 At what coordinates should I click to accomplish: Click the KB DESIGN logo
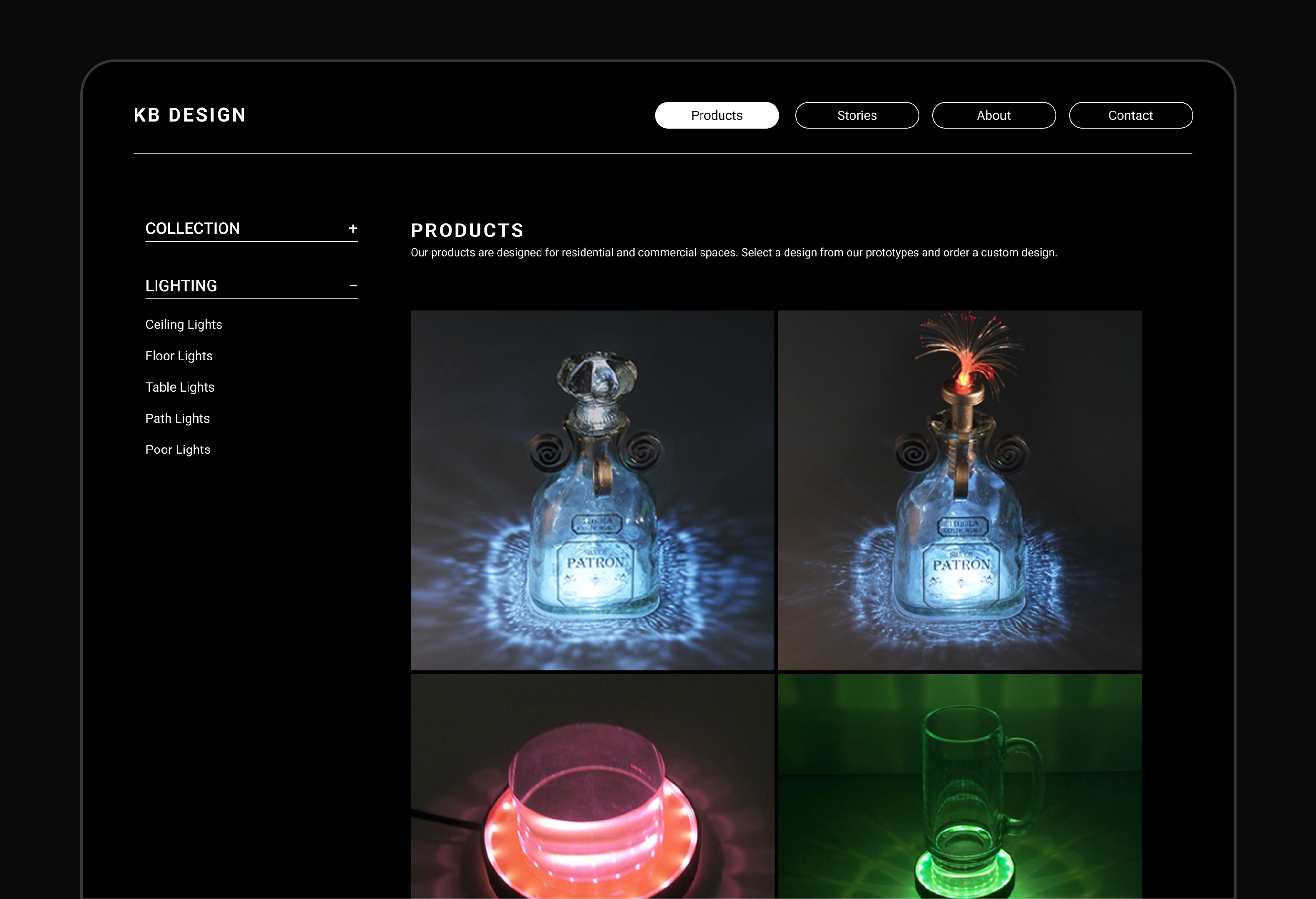click(x=190, y=115)
